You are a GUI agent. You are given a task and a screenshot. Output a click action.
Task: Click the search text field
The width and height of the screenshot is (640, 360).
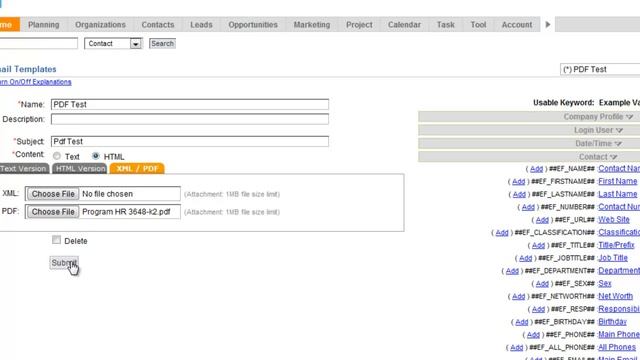point(38,43)
